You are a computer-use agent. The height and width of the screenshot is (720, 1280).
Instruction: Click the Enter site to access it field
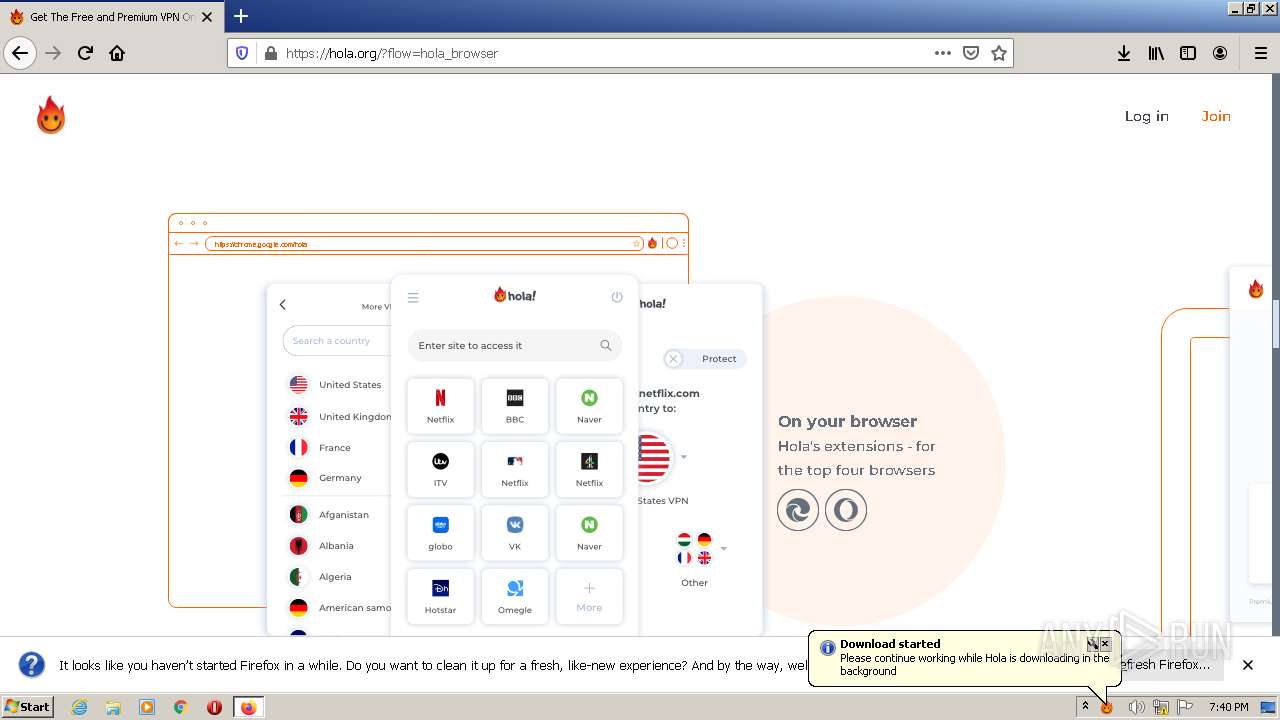click(x=514, y=345)
